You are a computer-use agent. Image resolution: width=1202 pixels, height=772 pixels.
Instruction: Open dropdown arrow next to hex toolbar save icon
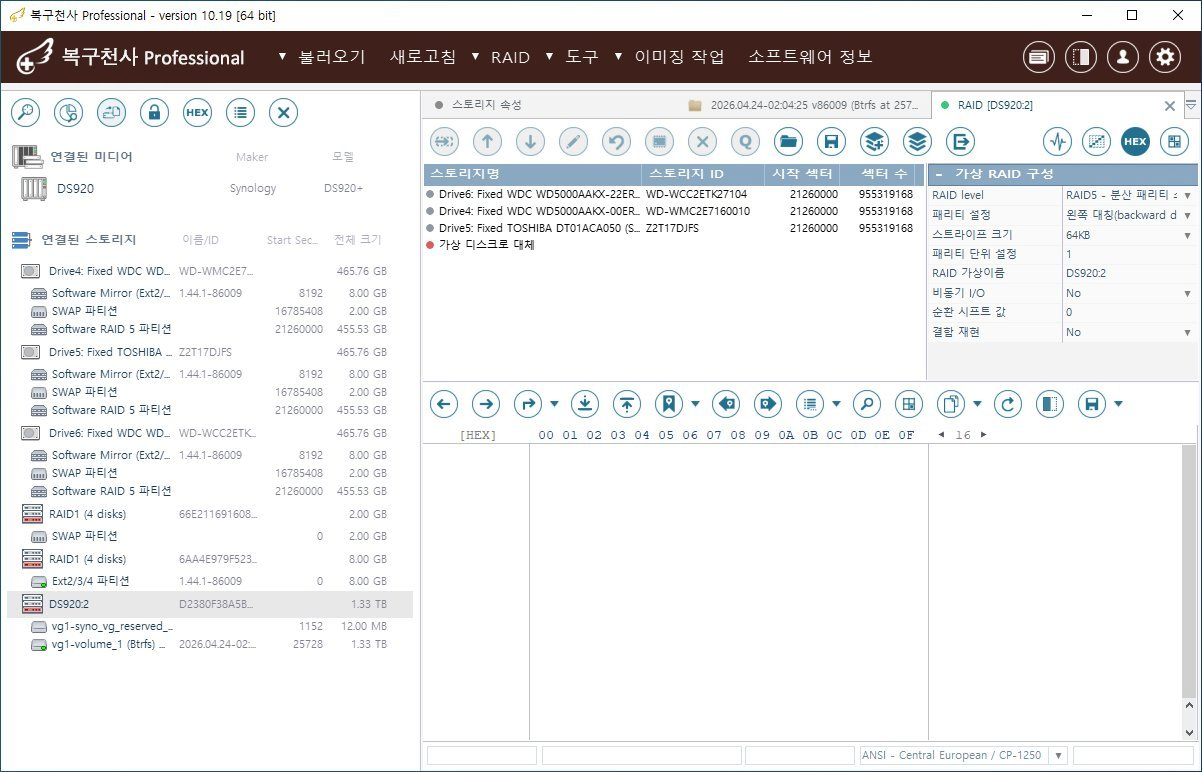1118,404
